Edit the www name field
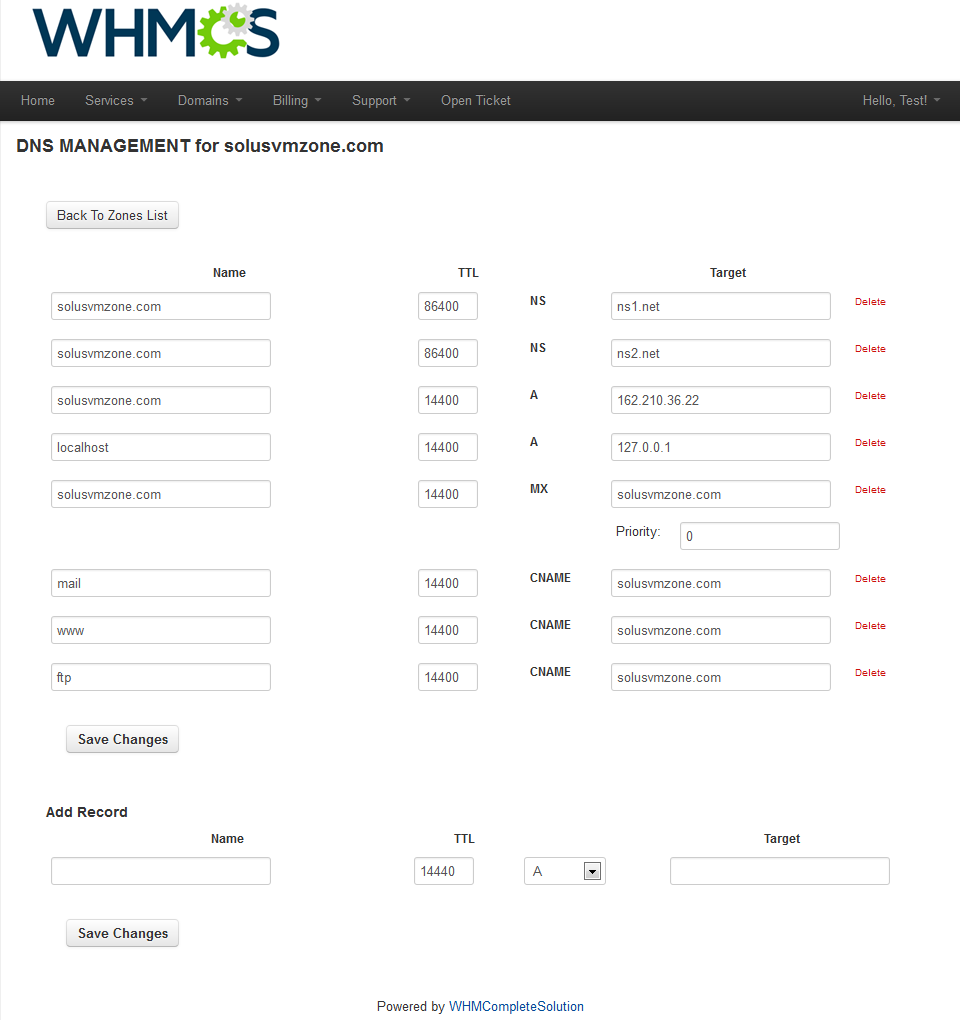Viewport: 960px width, 1020px height. (x=161, y=630)
